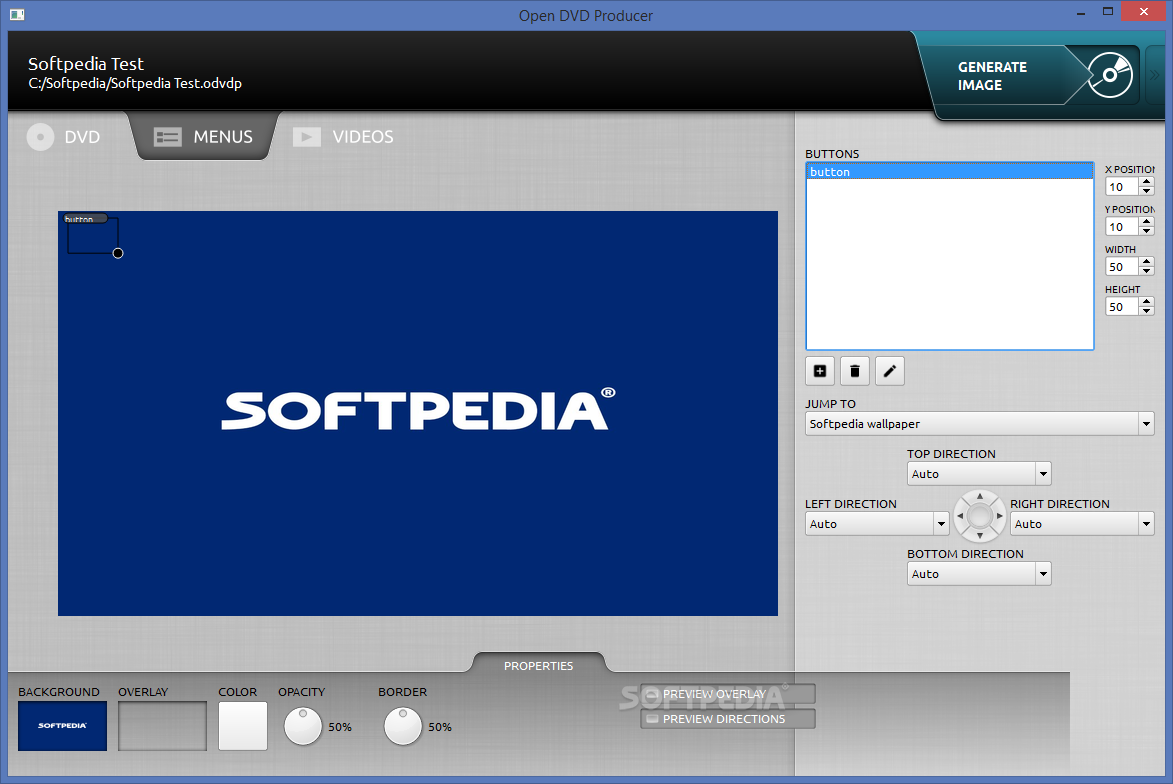Decrease the Y POSITION value

[1146, 231]
